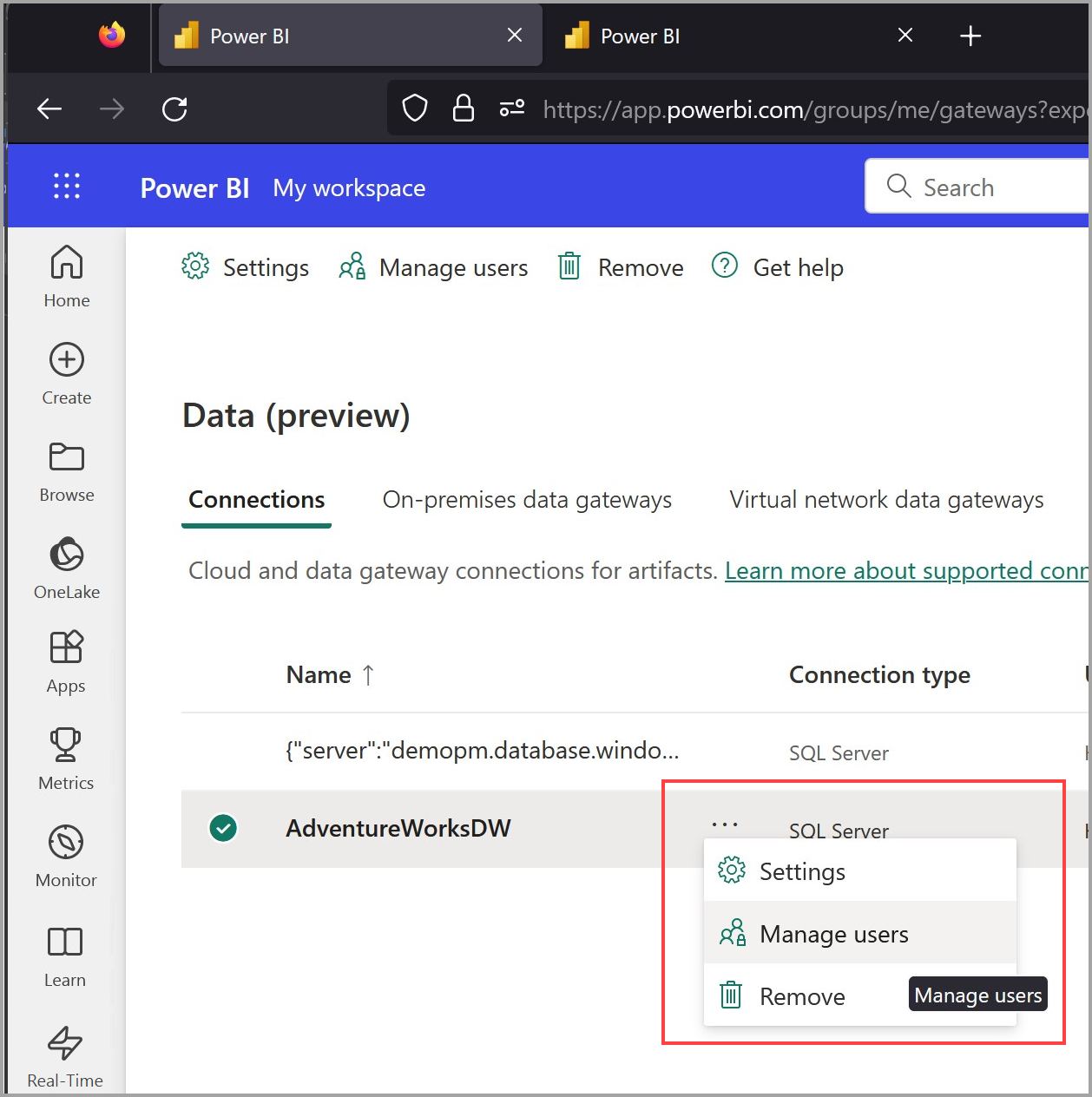Open Browse in the sidebar

coord(67,471)
